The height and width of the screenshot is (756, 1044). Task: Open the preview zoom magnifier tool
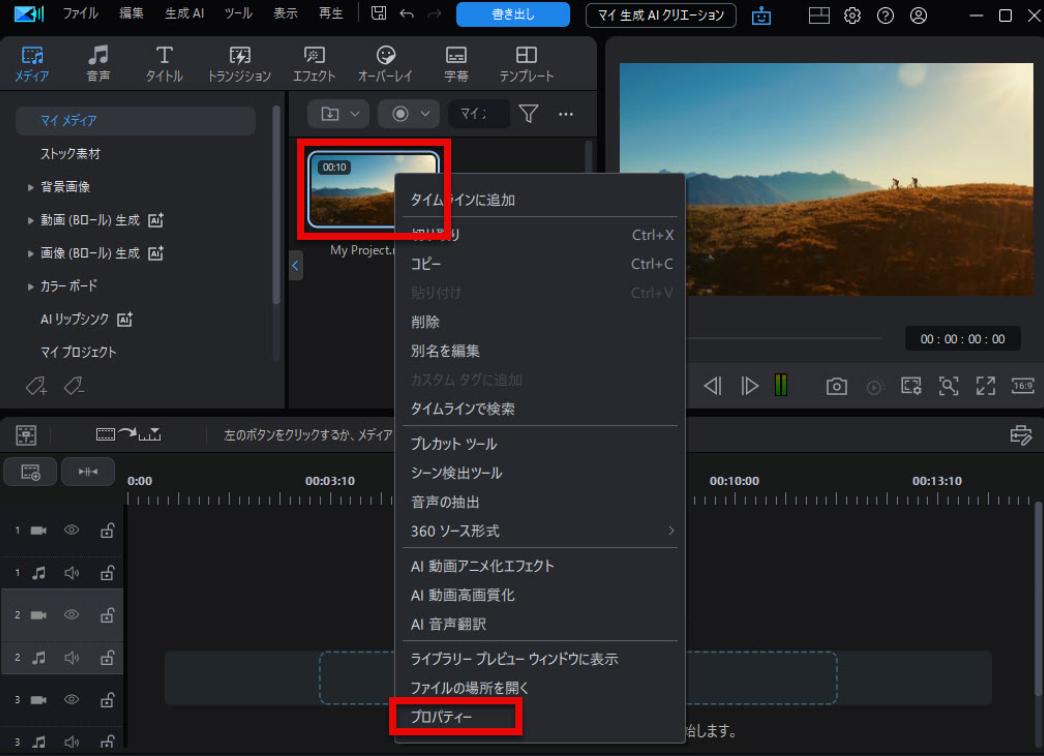pos(948,385)
